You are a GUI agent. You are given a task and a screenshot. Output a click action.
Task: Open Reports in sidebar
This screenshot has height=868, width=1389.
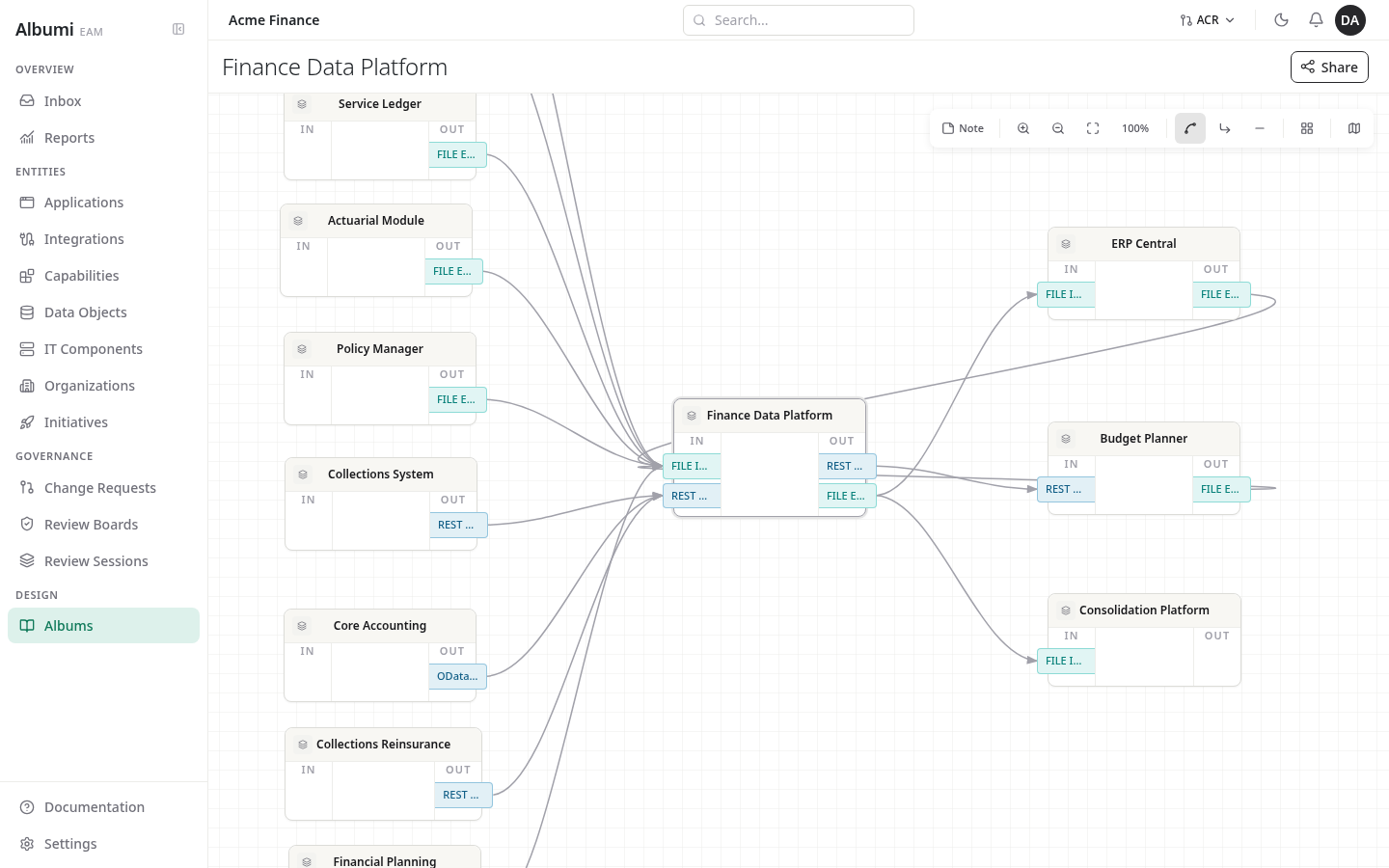coord(103,138)
